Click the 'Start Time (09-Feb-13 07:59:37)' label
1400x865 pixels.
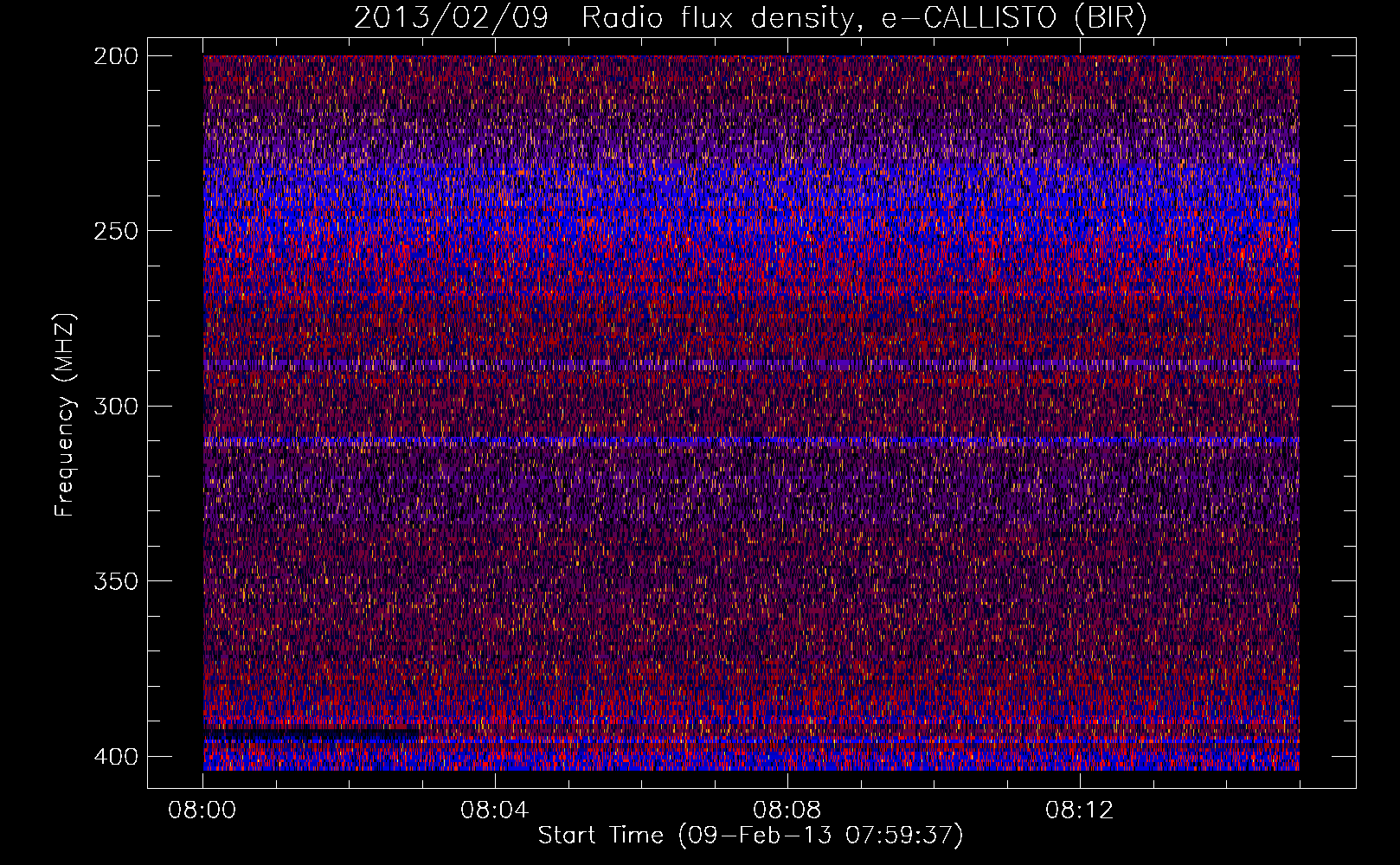[x=750, y=836]
